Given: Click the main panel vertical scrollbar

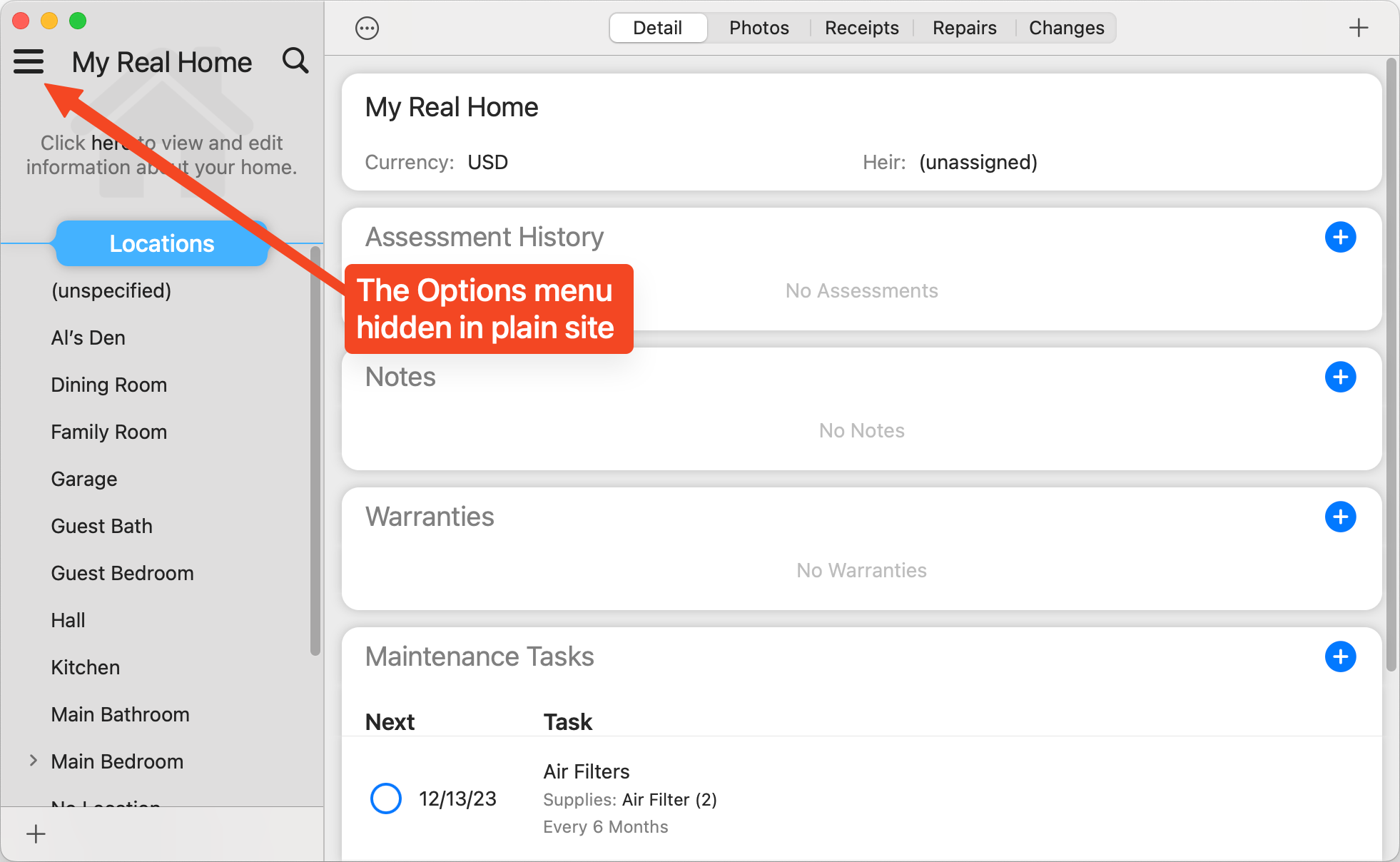Looking at the screenshot, I should coord(1391,364).
